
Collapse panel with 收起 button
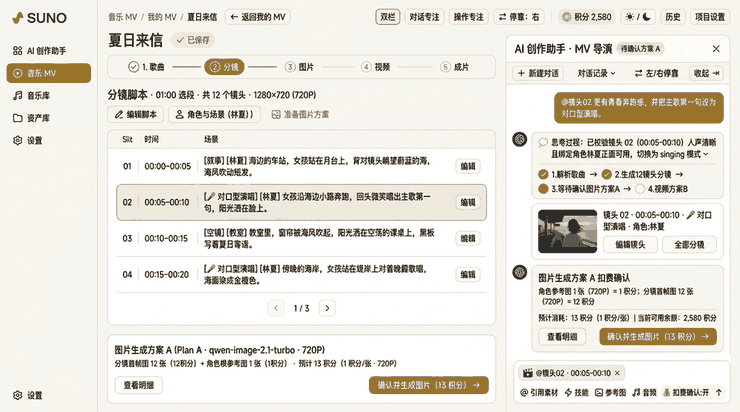(706, 73)
